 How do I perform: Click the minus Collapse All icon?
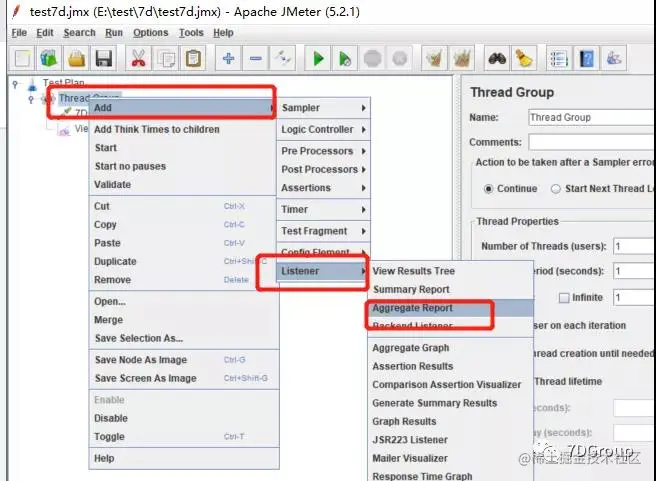(256, 59)
